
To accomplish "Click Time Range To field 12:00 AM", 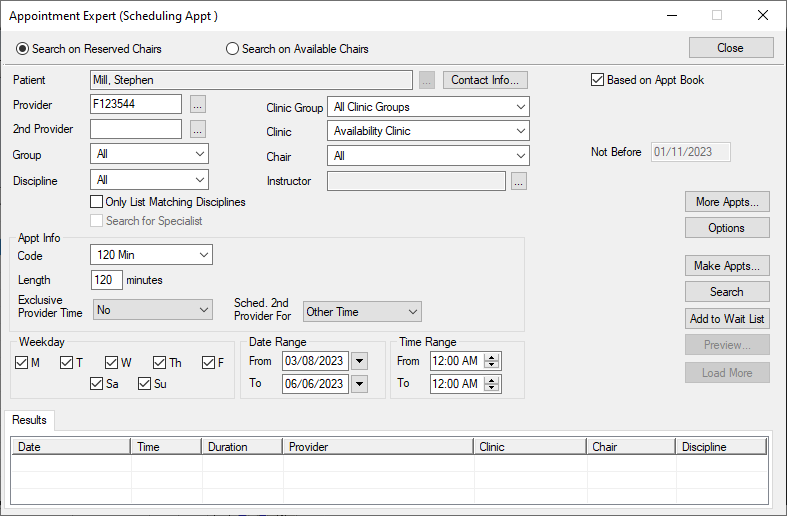I will pos(457,384).
